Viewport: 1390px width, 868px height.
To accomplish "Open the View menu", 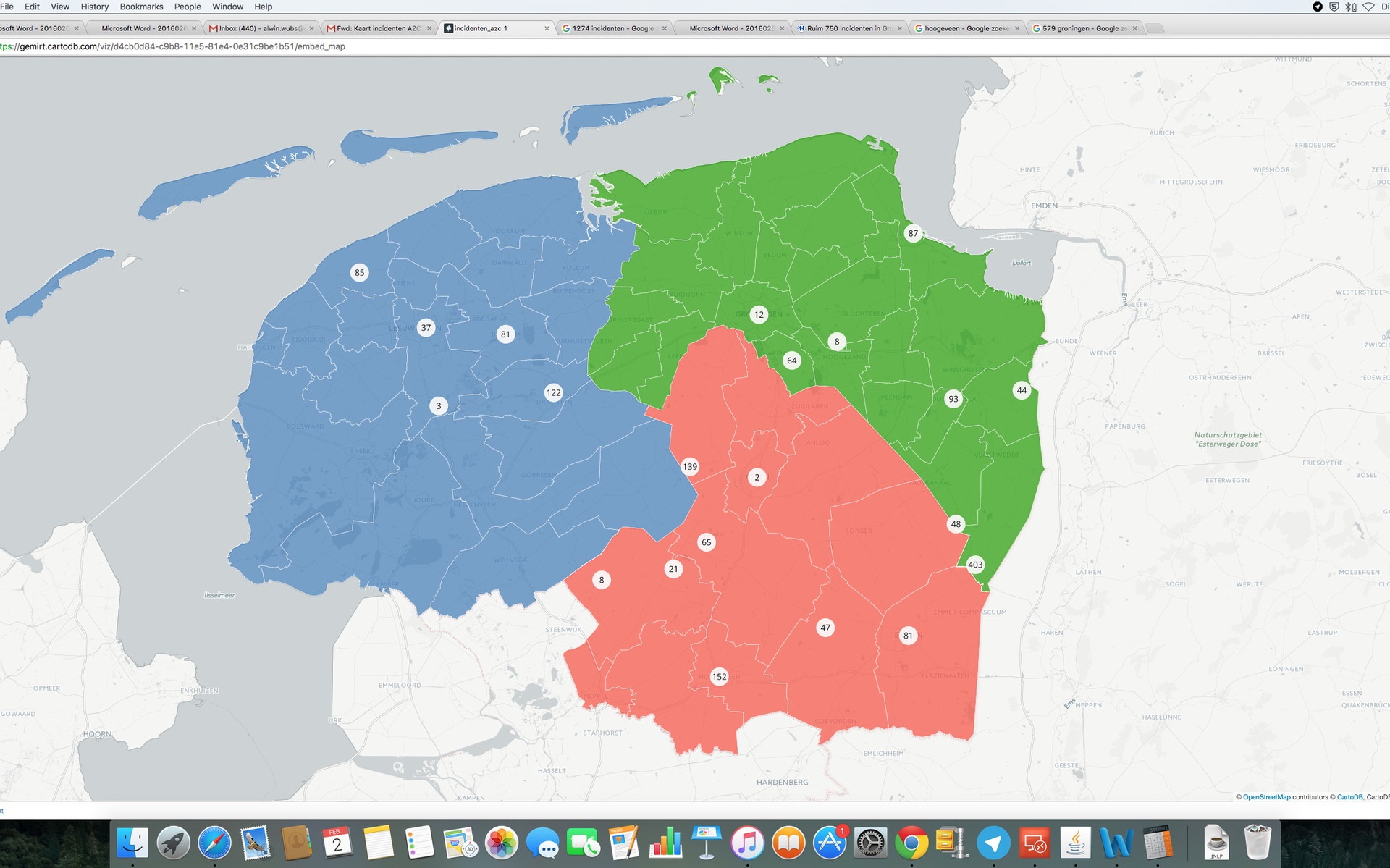I will pyautogui.click(x=60, y=7).
